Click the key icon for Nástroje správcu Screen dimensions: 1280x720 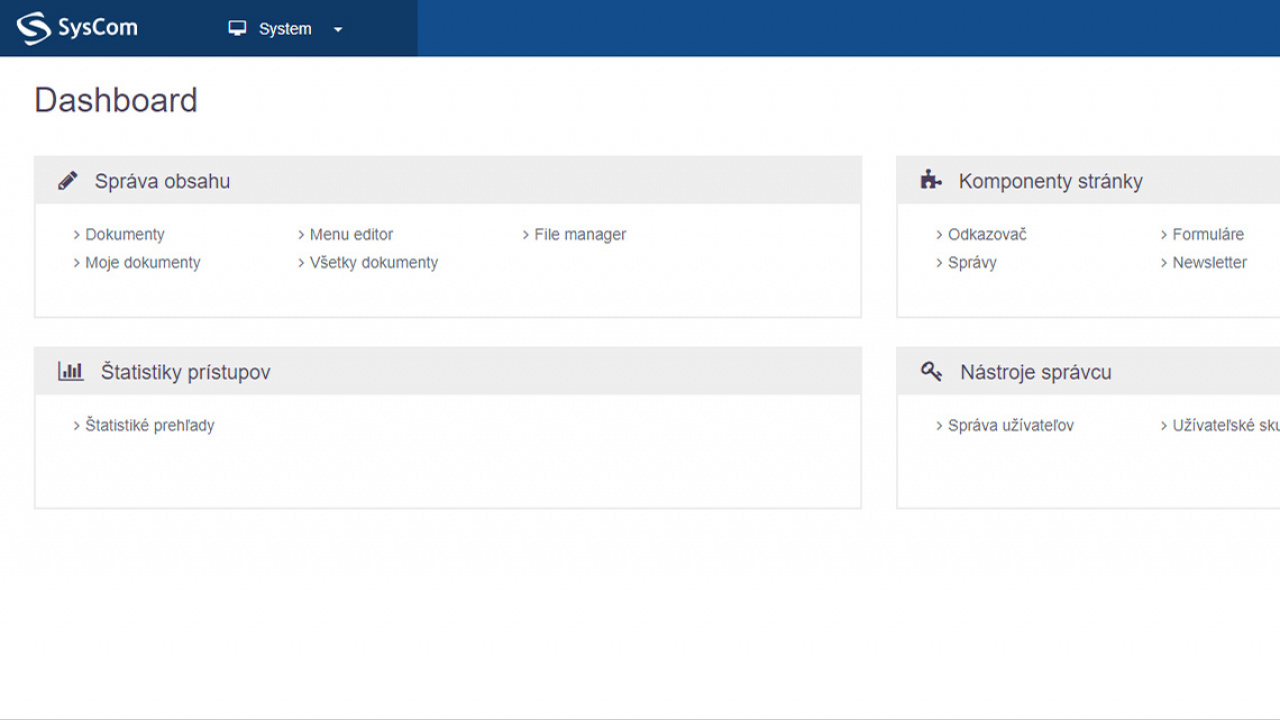pyautogui.click(x=932, y=372)
